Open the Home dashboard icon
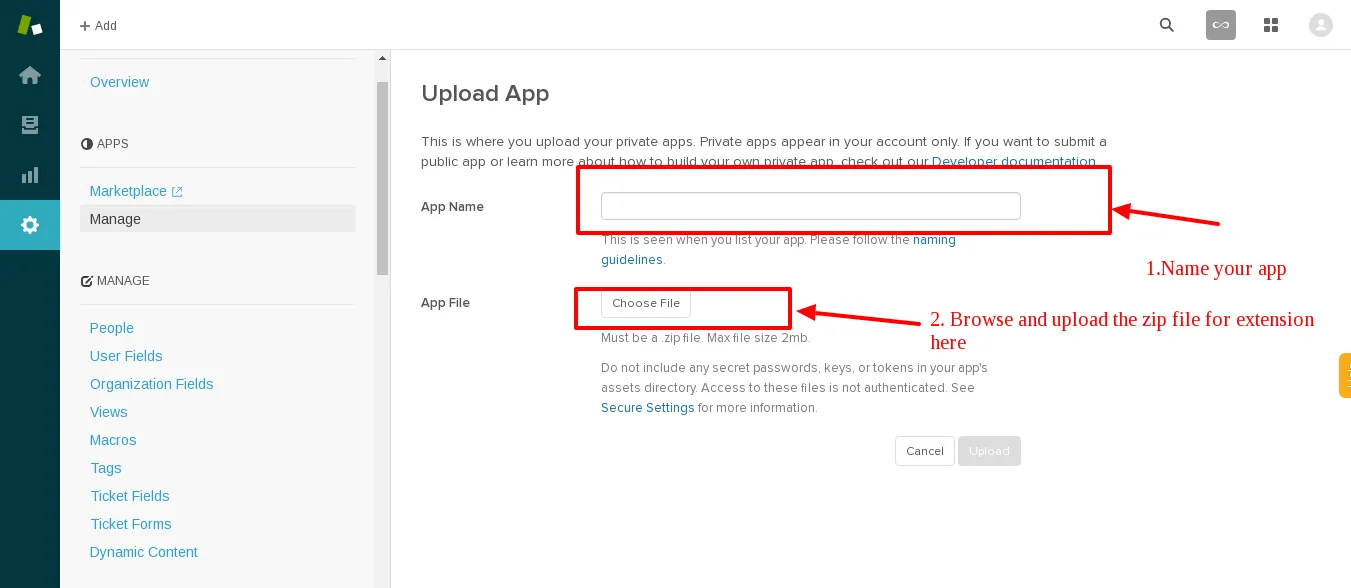The width and height of the screenshot is (1351, 588). click(x=30, y=75)
